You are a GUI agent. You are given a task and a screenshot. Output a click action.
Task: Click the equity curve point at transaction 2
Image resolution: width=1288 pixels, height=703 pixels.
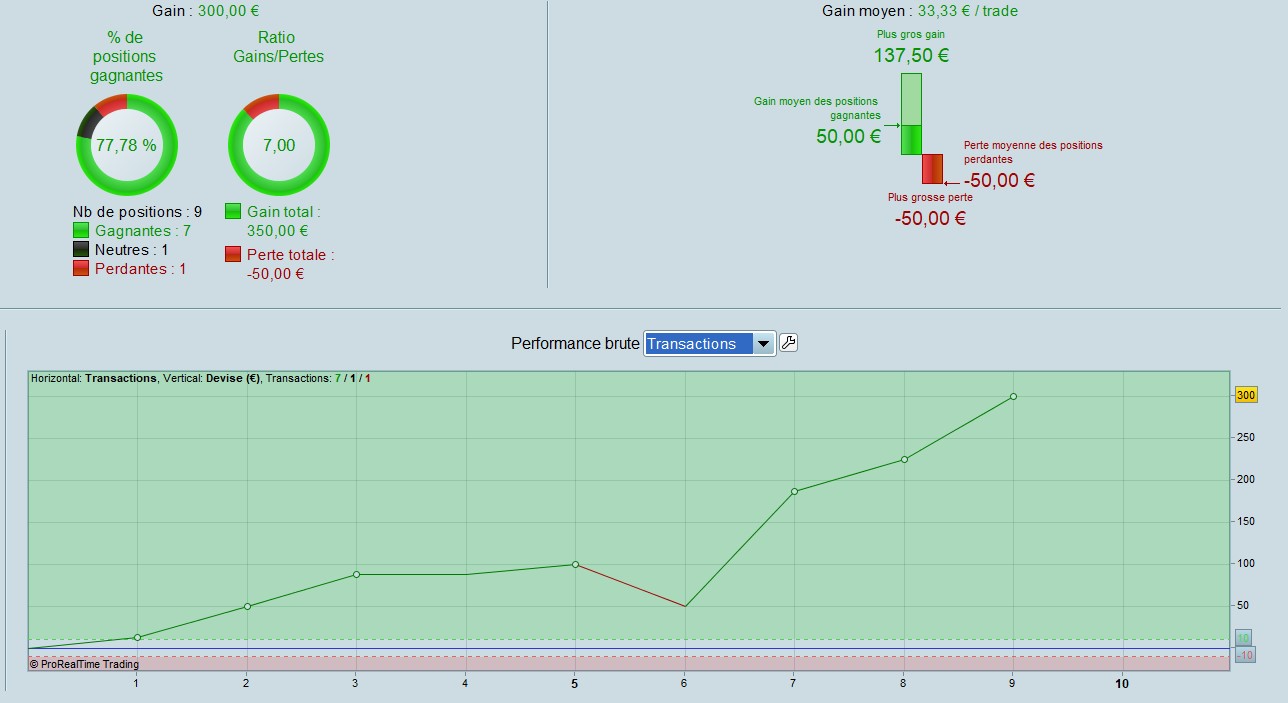coord(247,606)
